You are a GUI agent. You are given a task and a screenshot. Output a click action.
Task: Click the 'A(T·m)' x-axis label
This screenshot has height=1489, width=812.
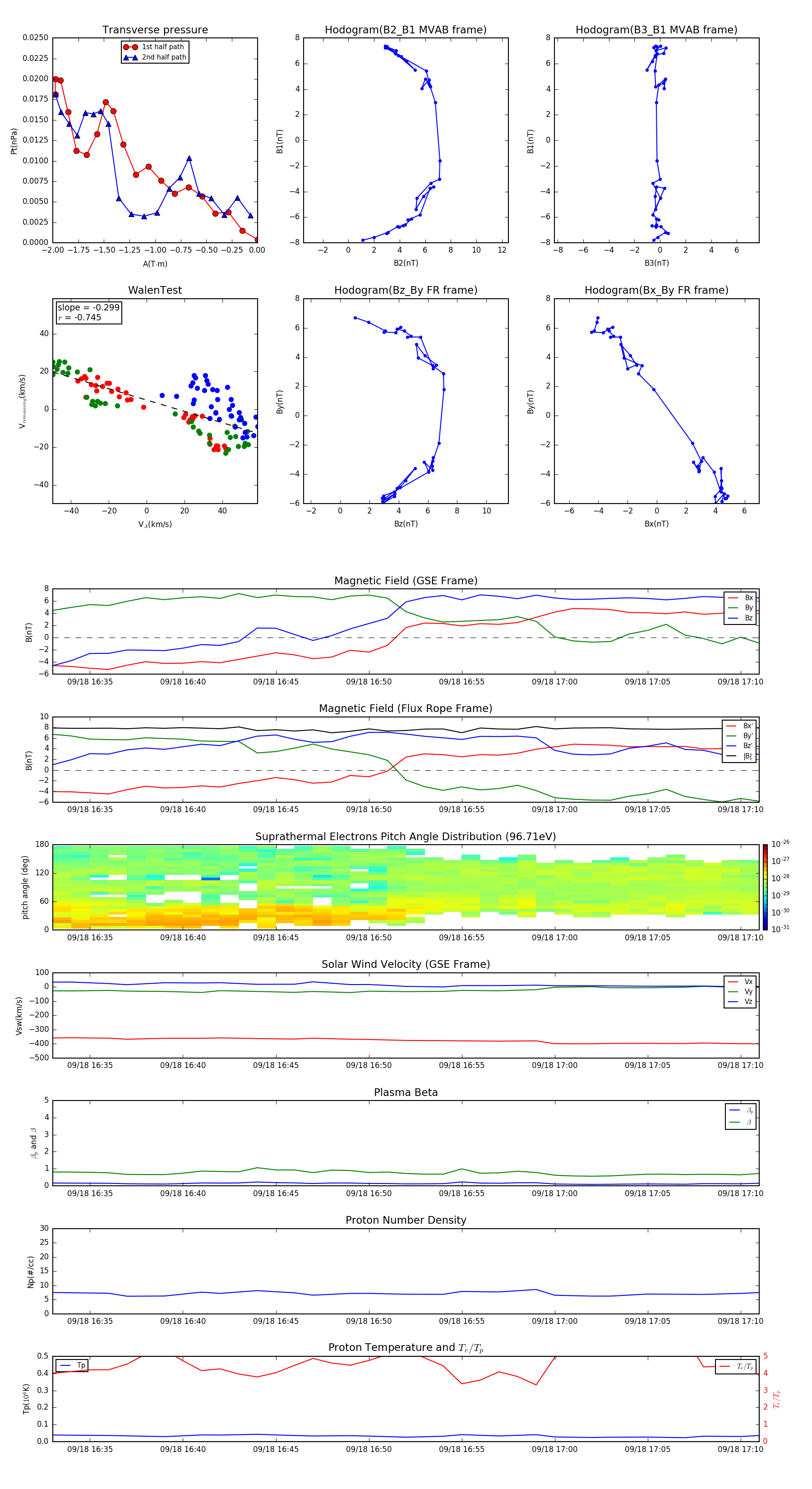pos(155,264)
